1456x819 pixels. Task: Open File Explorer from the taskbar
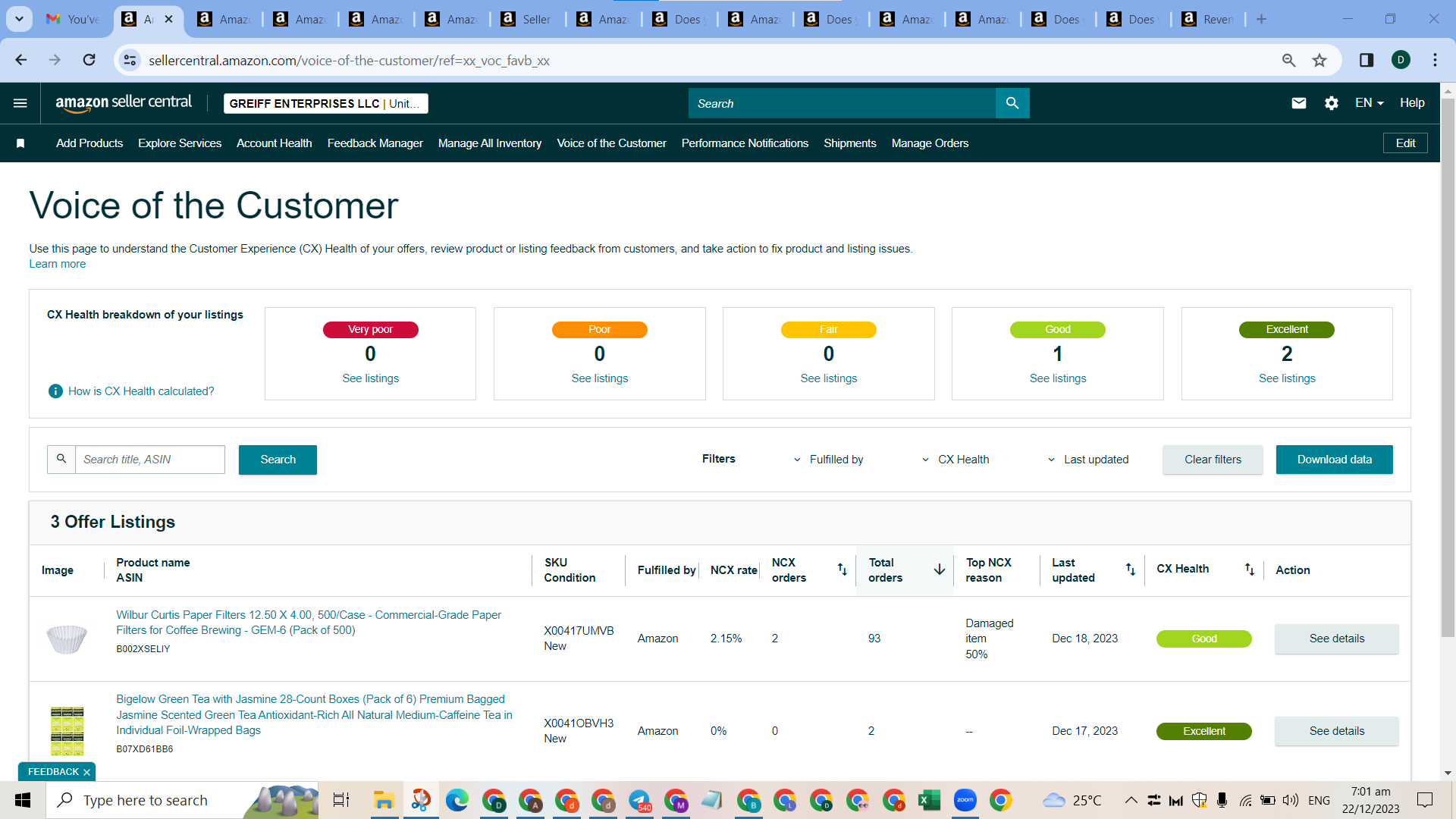(x=384, y=800)
